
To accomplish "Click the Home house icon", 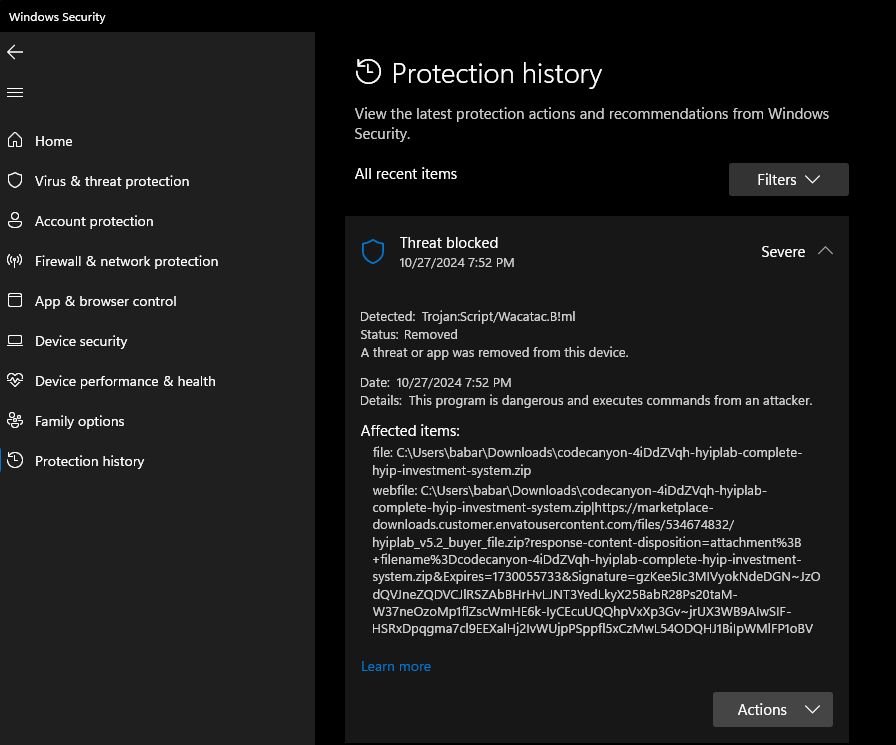I will pyautogui.click(x=15, y=141).
